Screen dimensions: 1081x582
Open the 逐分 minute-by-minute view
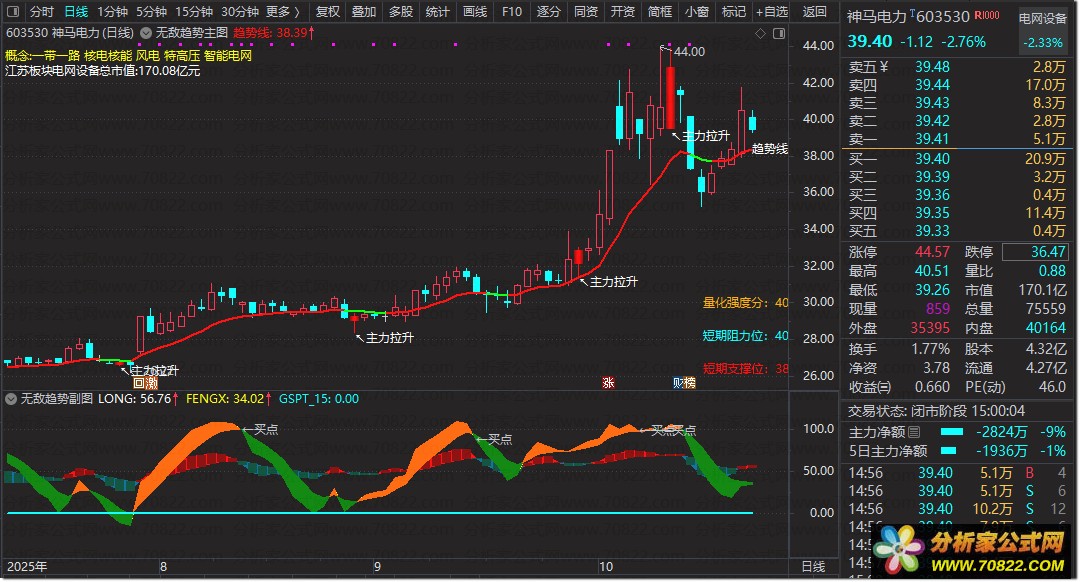point(549,12)
